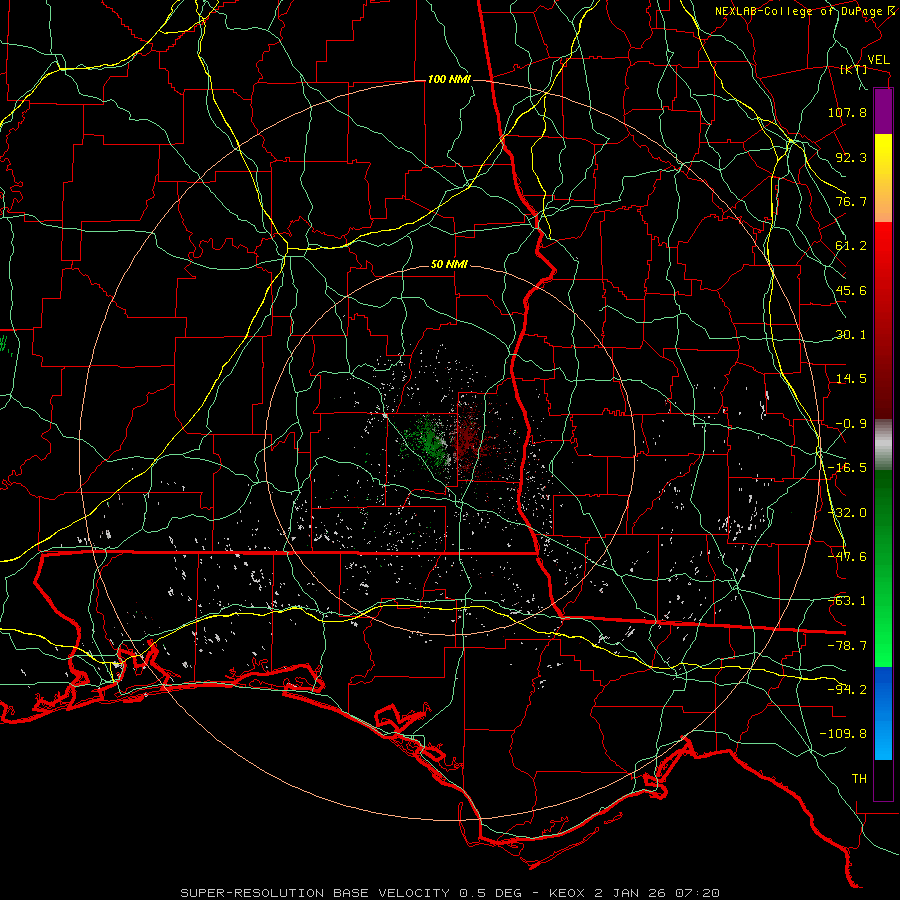This screenshot has width=900, height=900.
Task: Click the 107.8 velocity scale value
Action: [847, 112]
